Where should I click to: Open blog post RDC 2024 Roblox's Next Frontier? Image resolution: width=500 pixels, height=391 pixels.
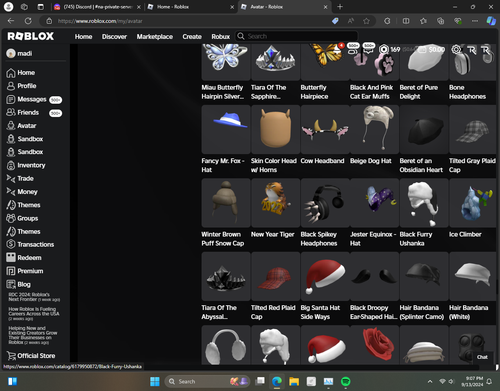pyautogui.click(x=34, y=297)
